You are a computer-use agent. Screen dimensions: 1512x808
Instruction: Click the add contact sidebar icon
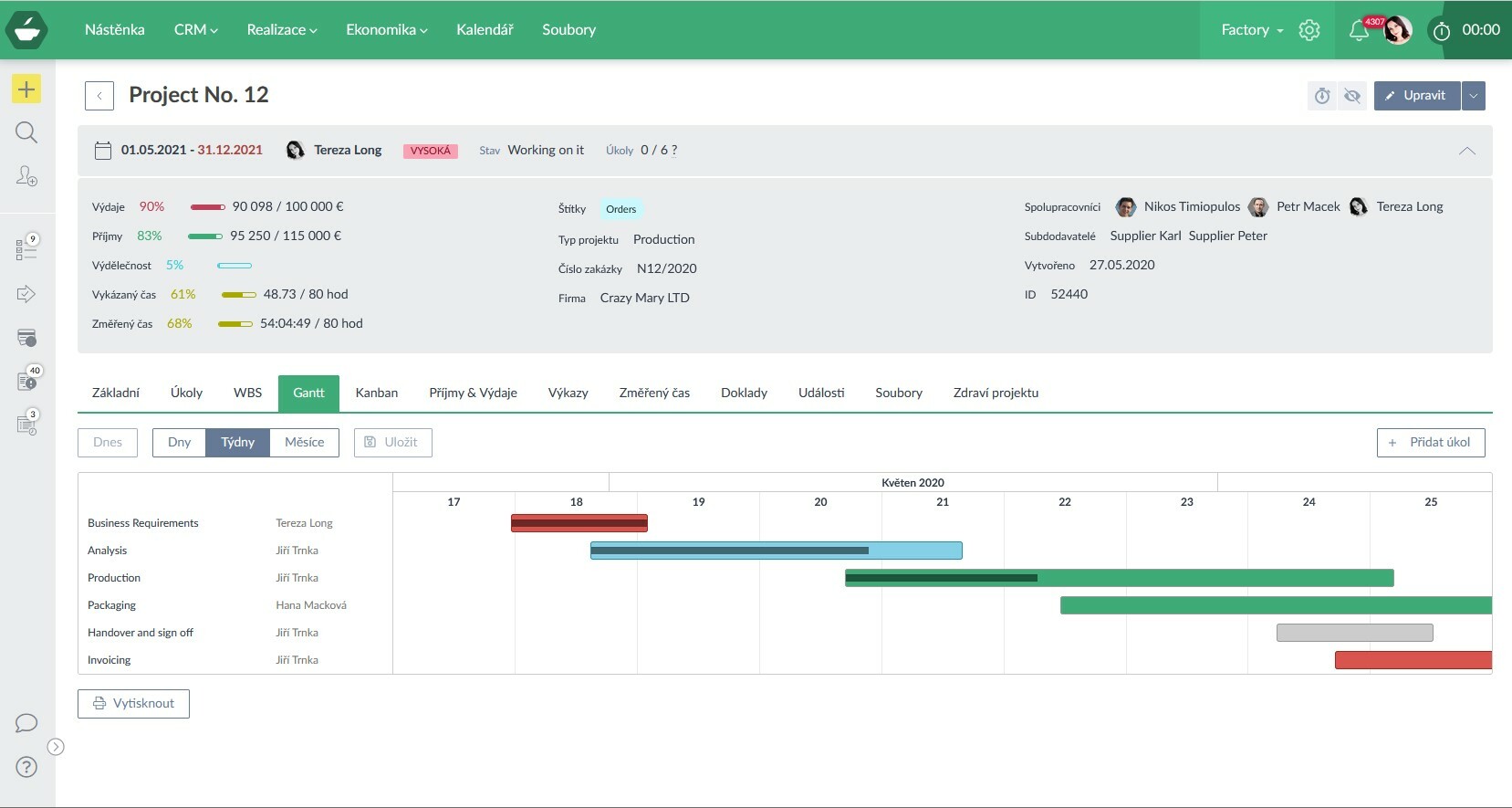[x=26, y=175]
